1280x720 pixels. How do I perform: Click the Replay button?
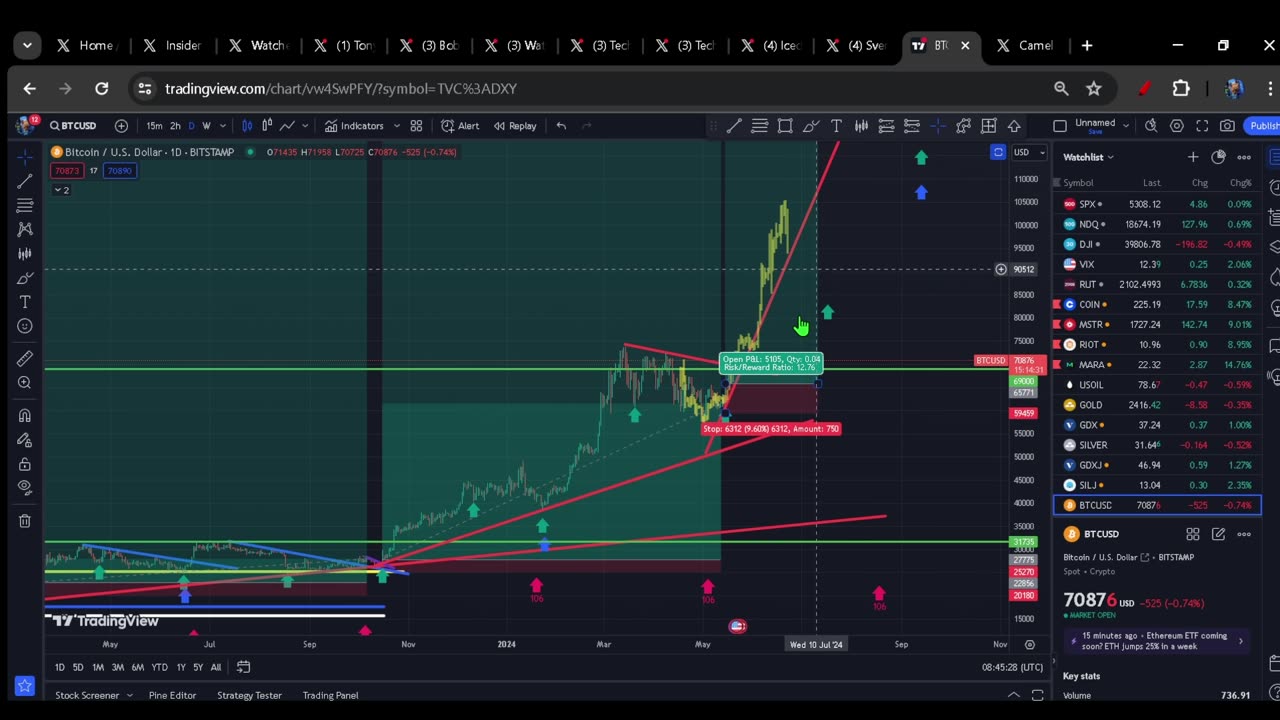pyautogui.click(x=514, y=126)
